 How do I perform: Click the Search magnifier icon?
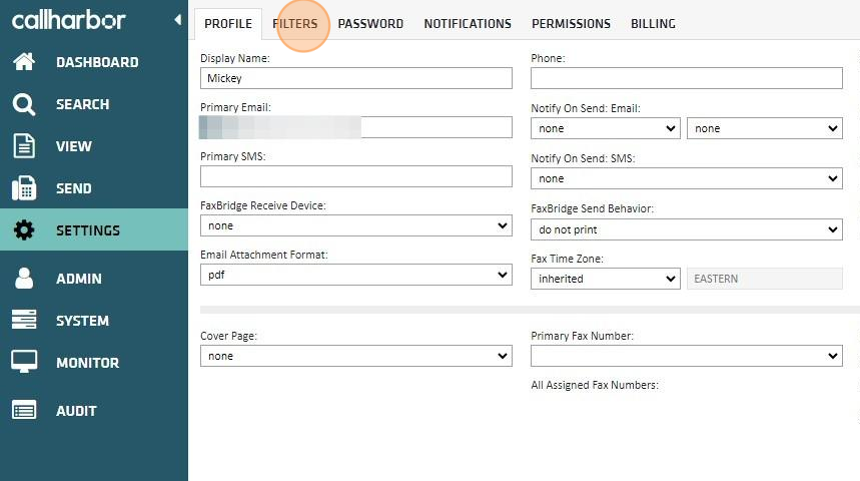click(x=24, y=104)
